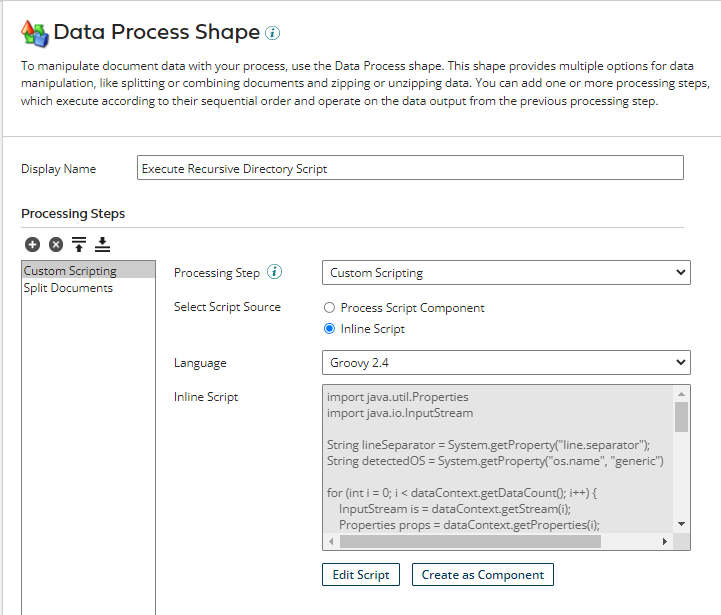Choose the Inline Script radio option
Viewport: 721px width, 615px height.
(330, 329)
